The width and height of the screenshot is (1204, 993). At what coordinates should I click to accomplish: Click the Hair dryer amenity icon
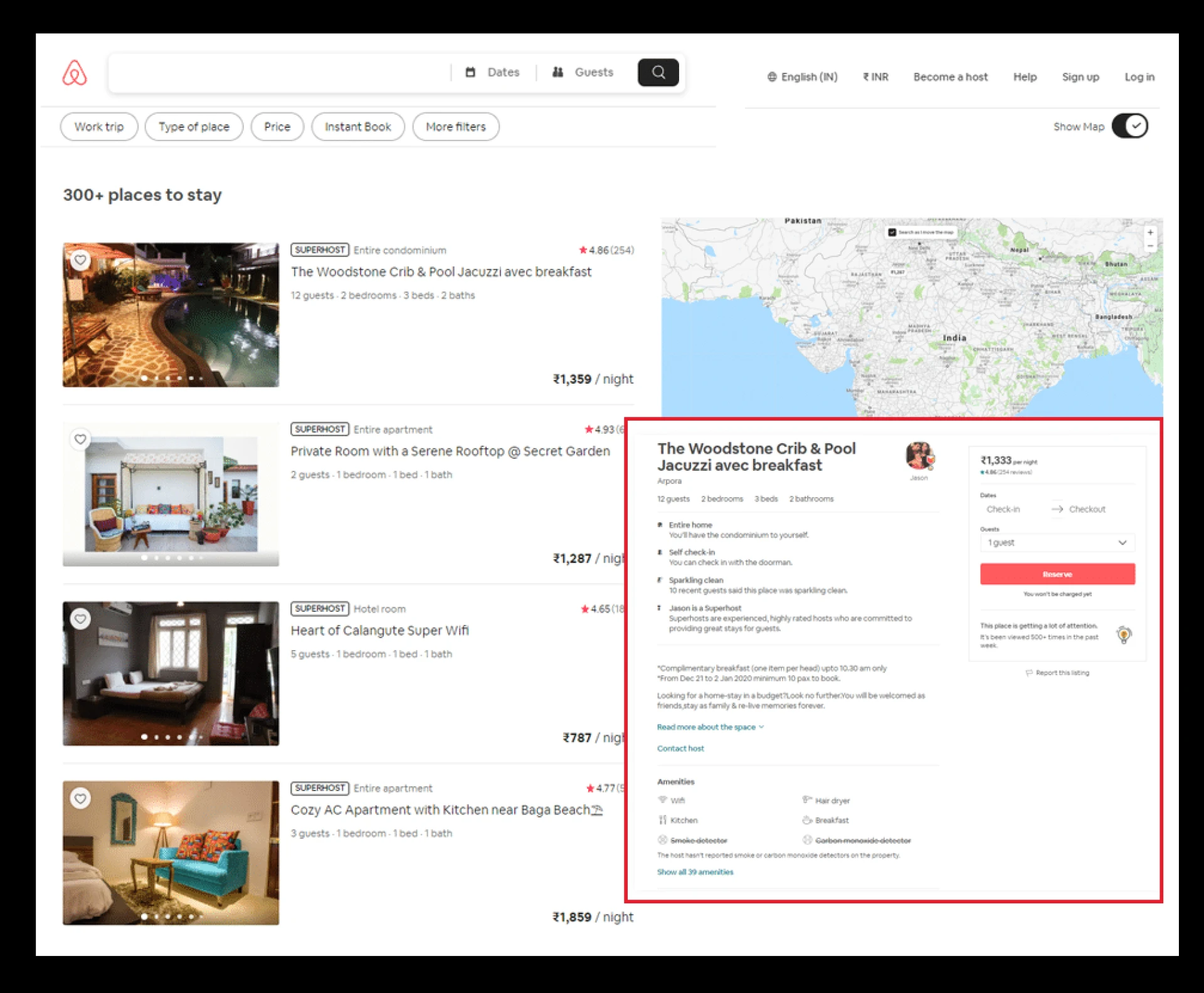point(806,801)
